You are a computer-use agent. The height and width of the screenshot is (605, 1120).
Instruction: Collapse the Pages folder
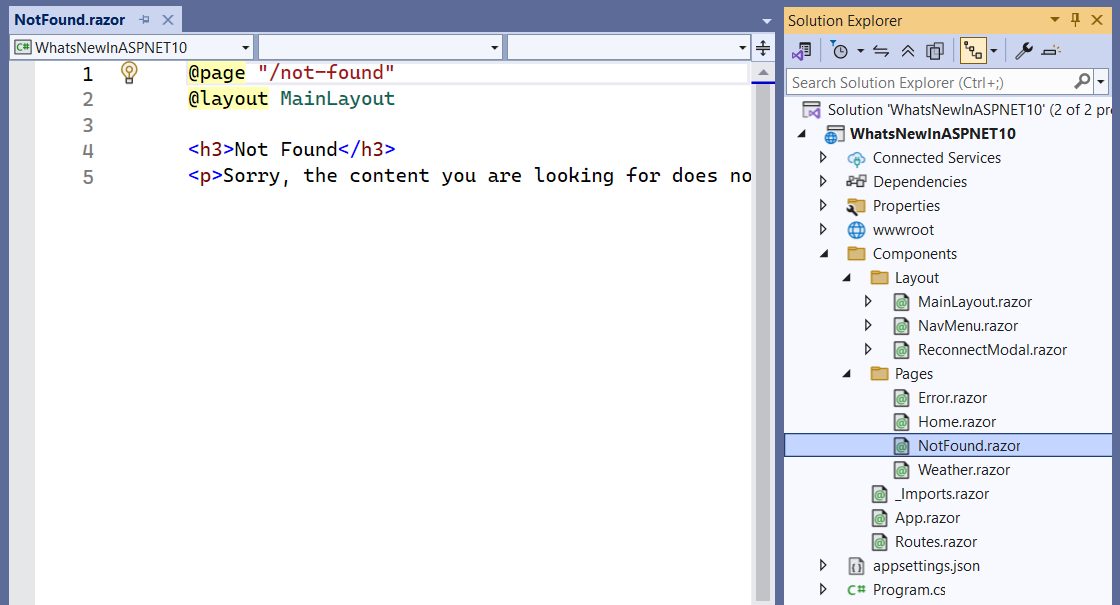click(845, 373)
